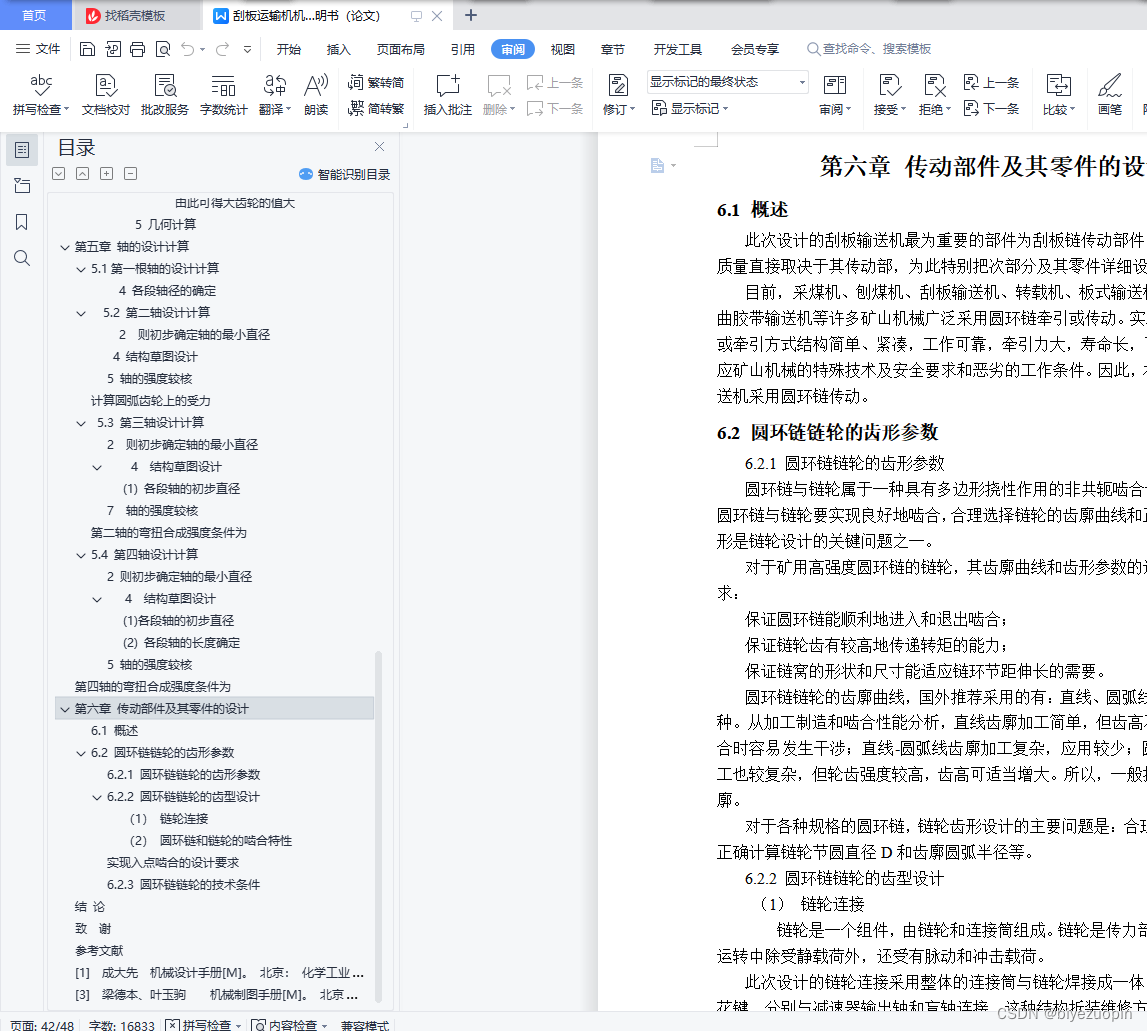Click the 智能识别目录 smart catalog button

click(341, 174)
